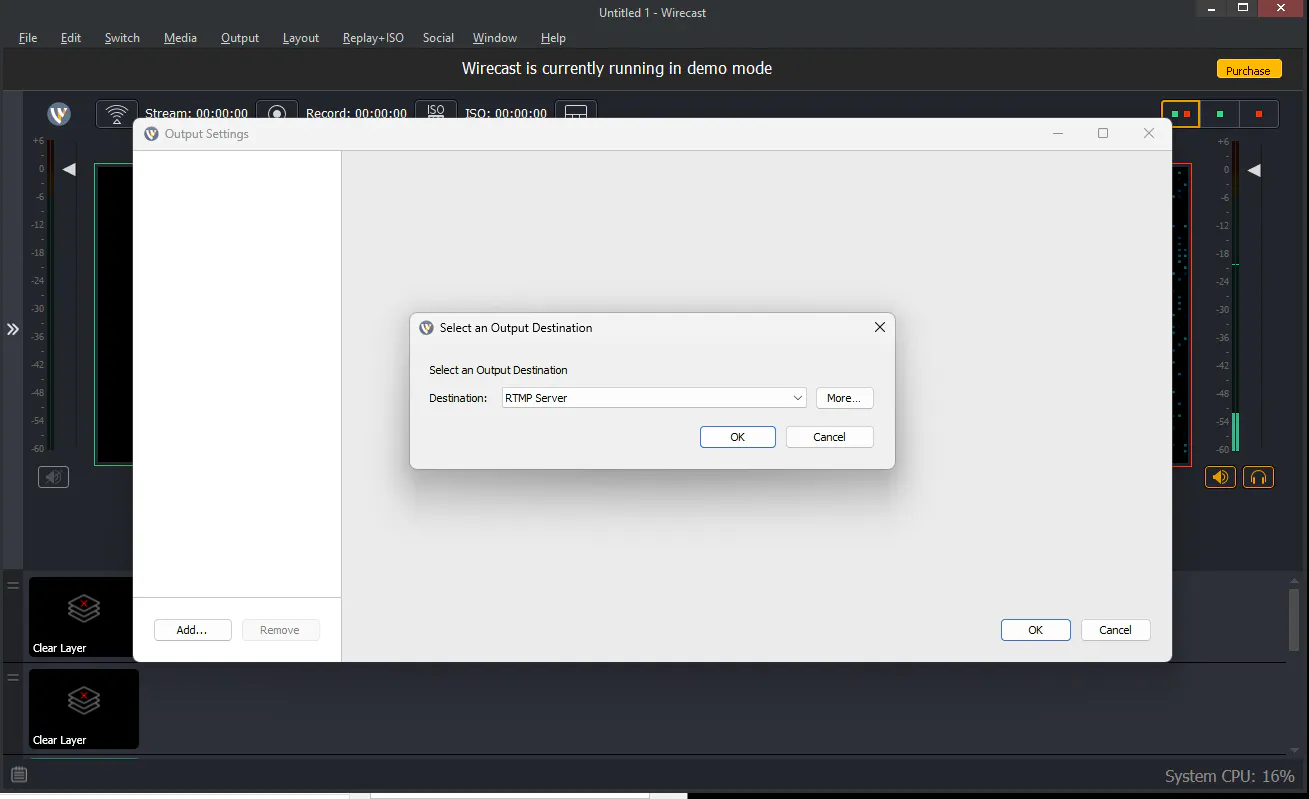Open the Output menu
Screen dimensions: 1309x799
(240, 38)
